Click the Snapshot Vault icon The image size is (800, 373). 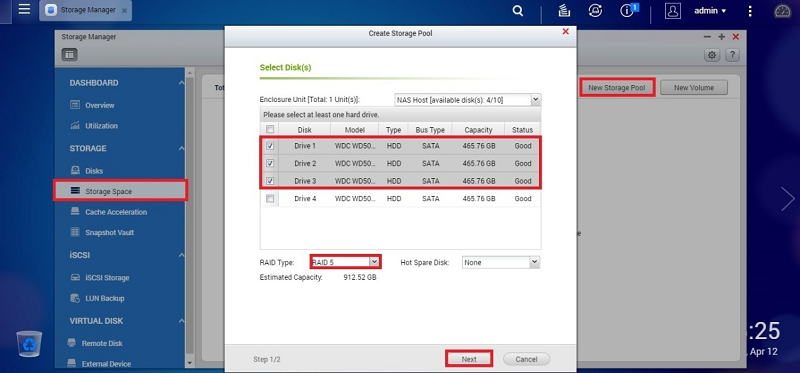pos(75,232)
